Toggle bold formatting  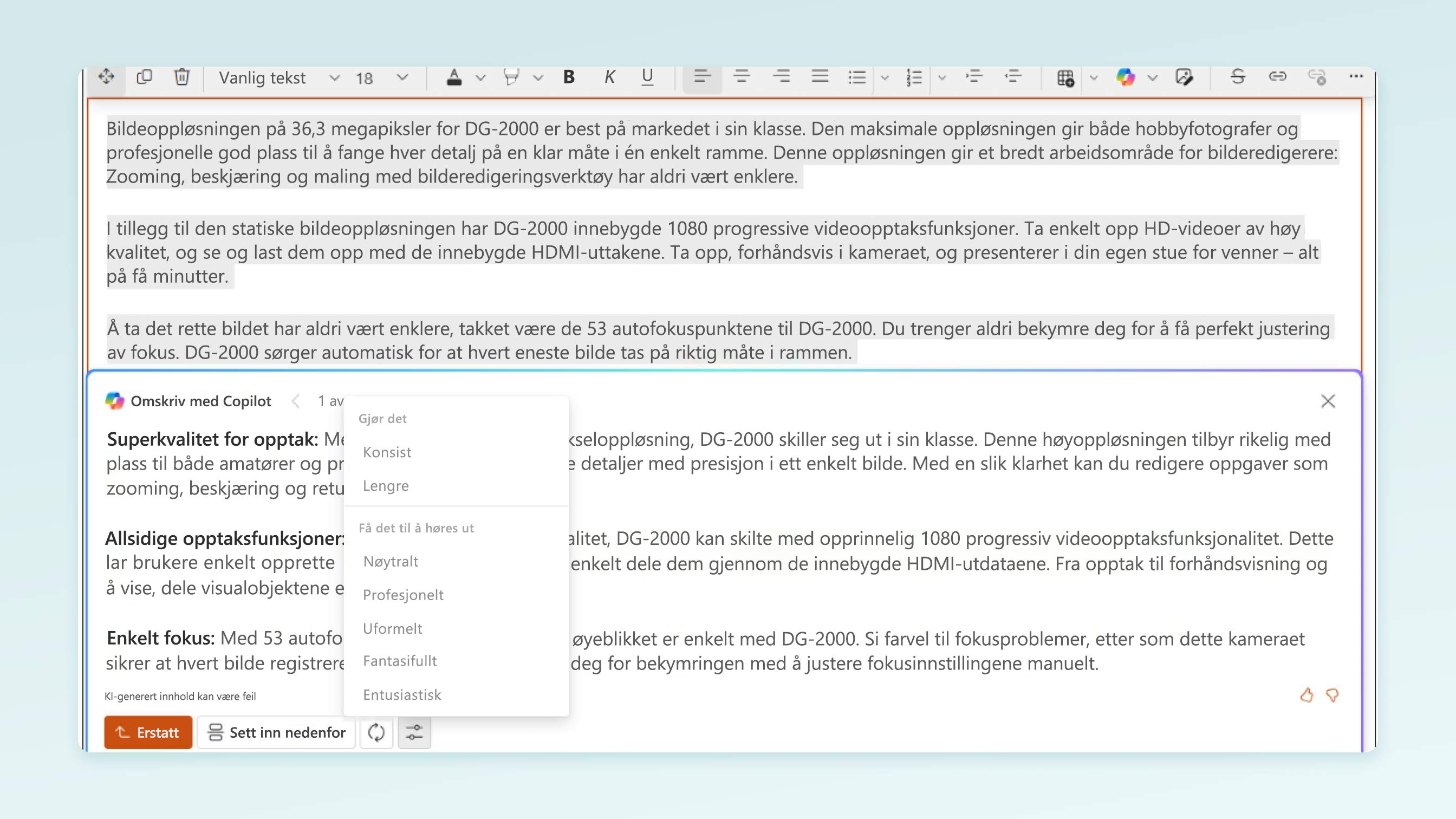click(x=569, y=77)
